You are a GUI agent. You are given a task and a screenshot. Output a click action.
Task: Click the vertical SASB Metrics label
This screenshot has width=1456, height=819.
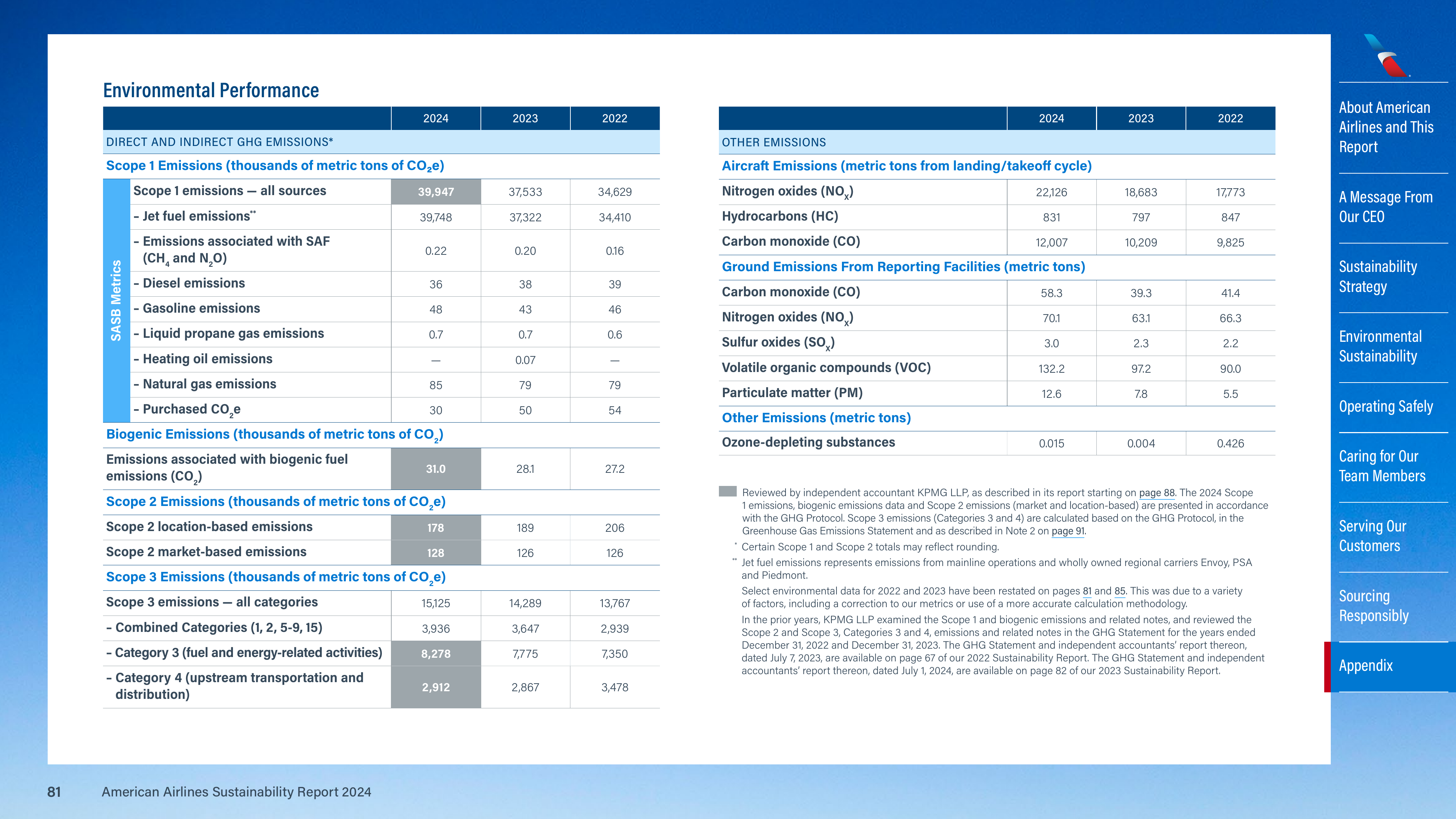coord(116,301)
